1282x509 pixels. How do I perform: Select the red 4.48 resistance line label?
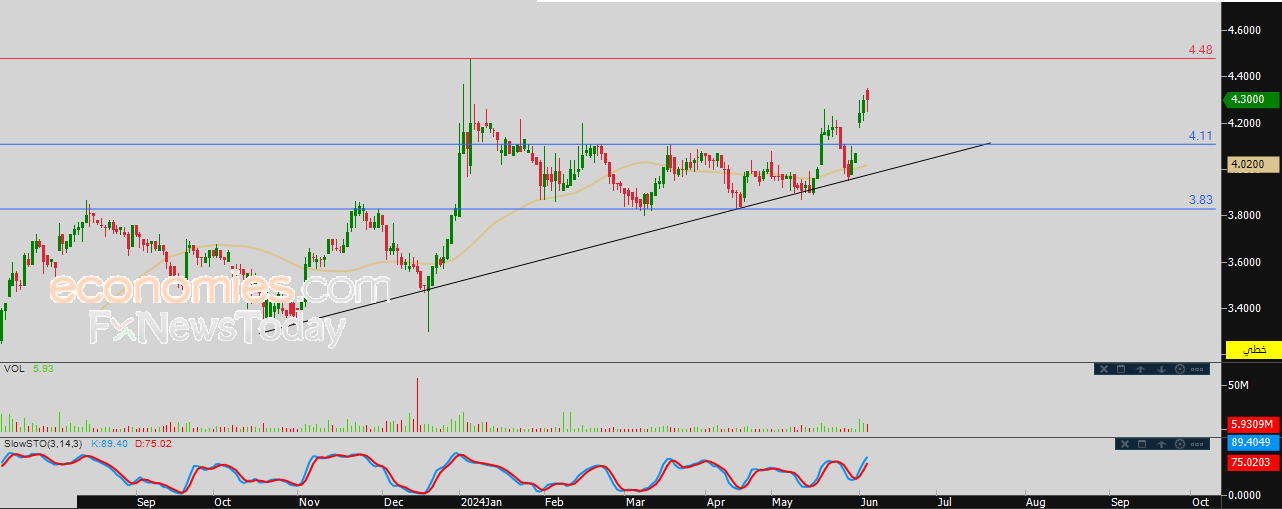[x=1200, y=50]
